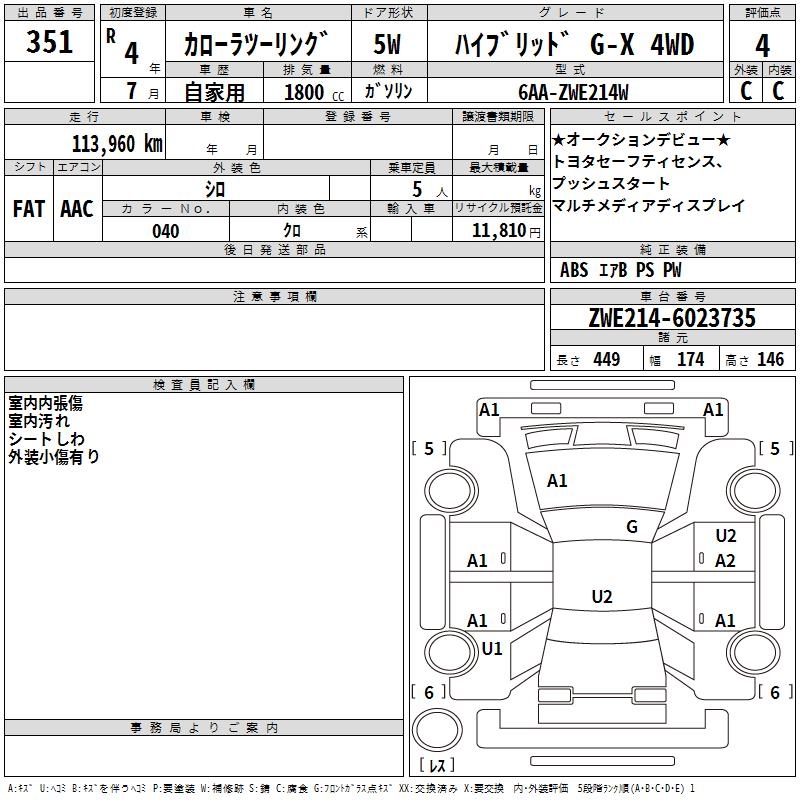This screenshot has width=800, height=800.
Task: Select the height value 146
Action: pyautogui.click(x=770, y=360)
